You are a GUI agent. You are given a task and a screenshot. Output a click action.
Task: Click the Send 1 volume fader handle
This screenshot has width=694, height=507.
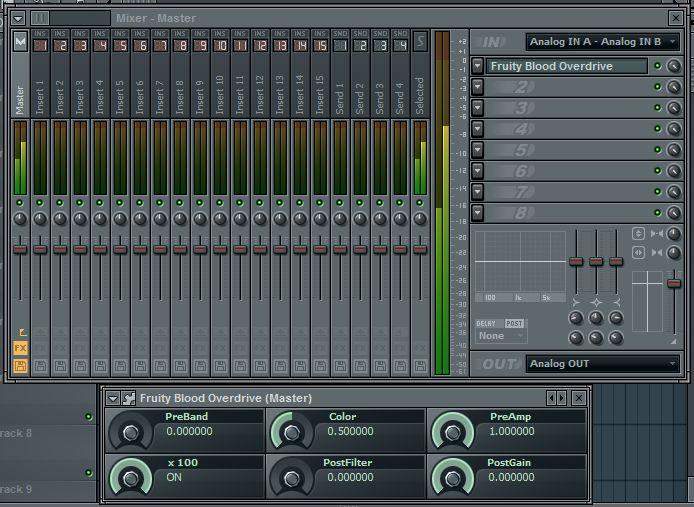coord(340,248)
